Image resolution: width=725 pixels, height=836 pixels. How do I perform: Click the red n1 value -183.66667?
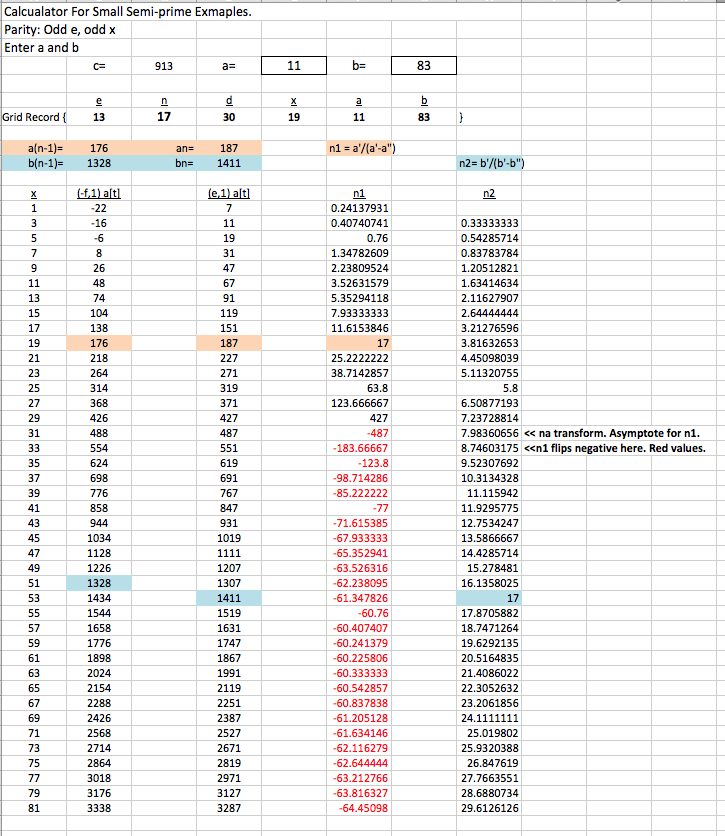tap(359, 448)
